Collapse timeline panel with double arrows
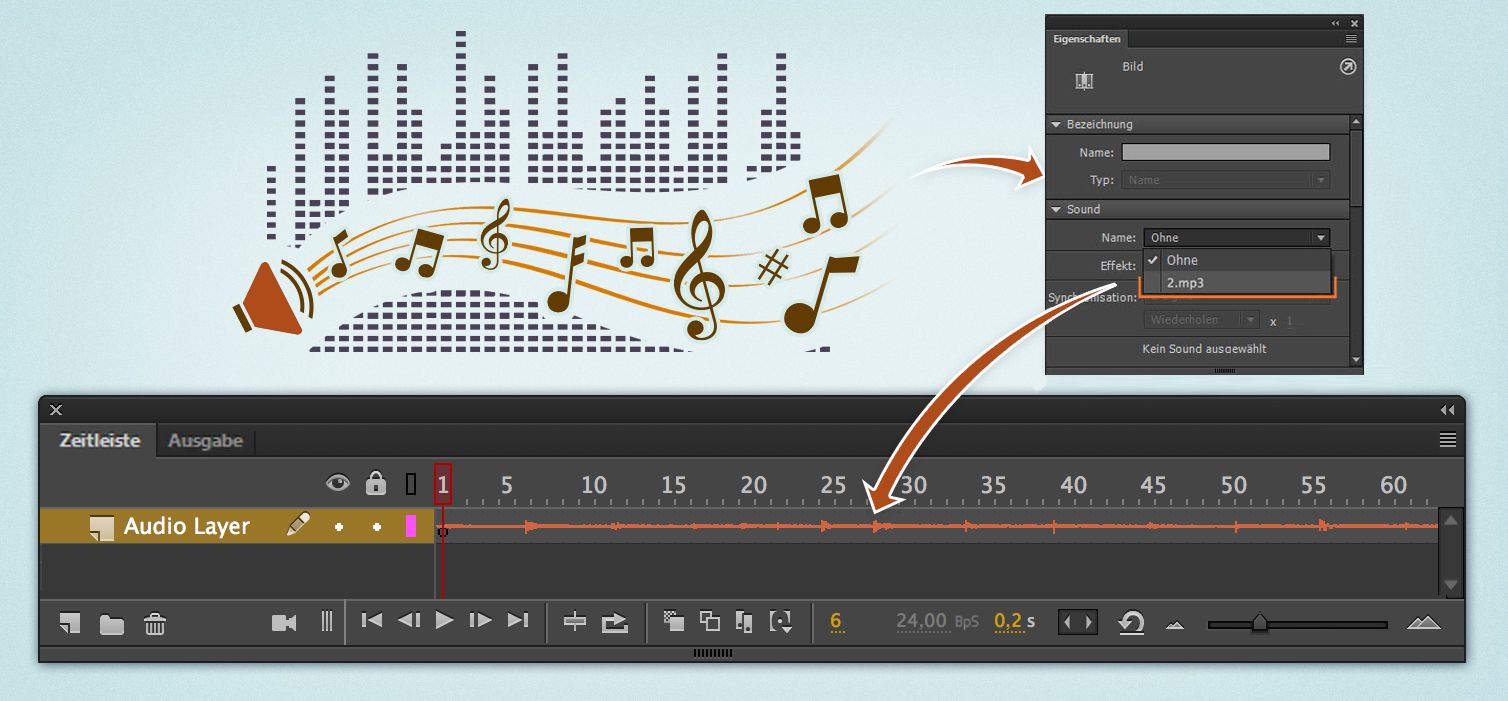Screen dimensions: 1508x701 (x=1447, y=410)
